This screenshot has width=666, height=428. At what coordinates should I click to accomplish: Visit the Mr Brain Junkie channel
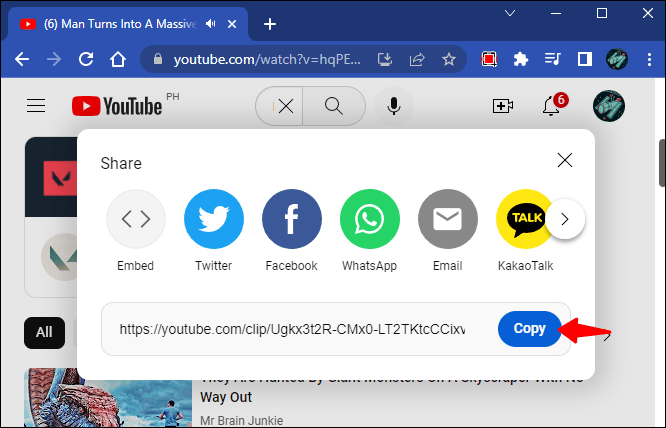241,420
